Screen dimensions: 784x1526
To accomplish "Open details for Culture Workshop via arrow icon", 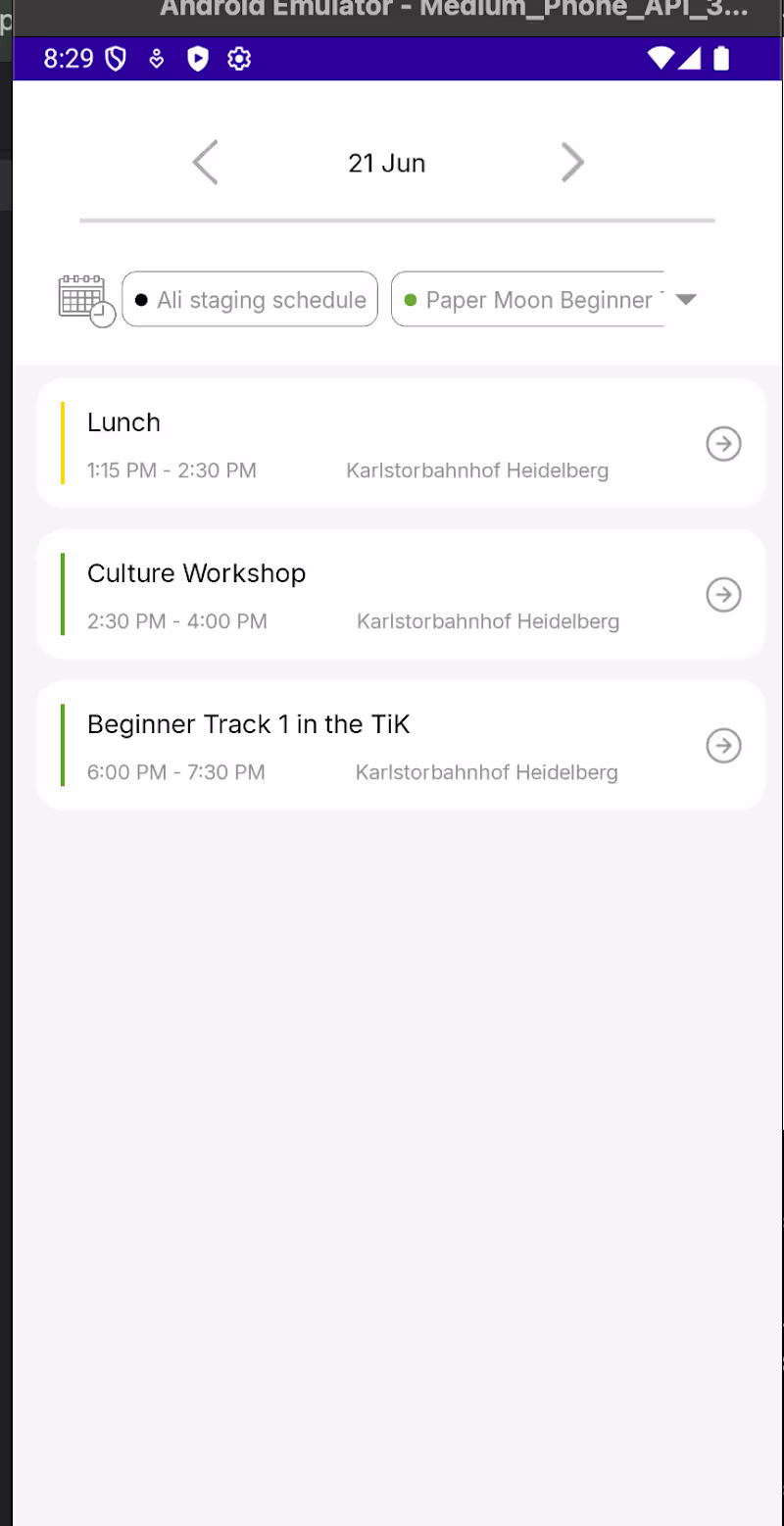I will pyautogui.click(x=723, y=594).
